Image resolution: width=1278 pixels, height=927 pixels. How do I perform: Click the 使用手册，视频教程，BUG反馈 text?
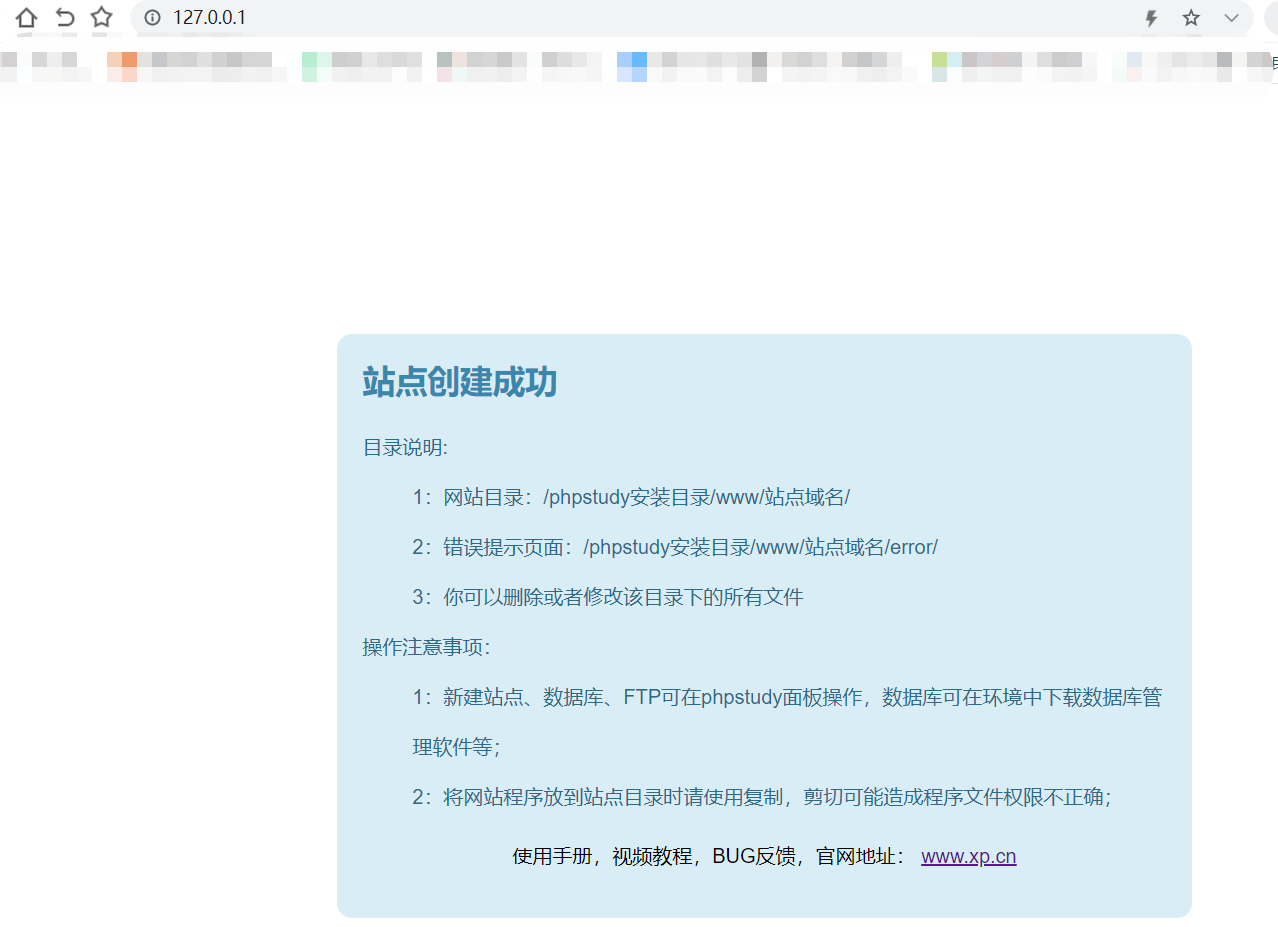coord(654,857)
